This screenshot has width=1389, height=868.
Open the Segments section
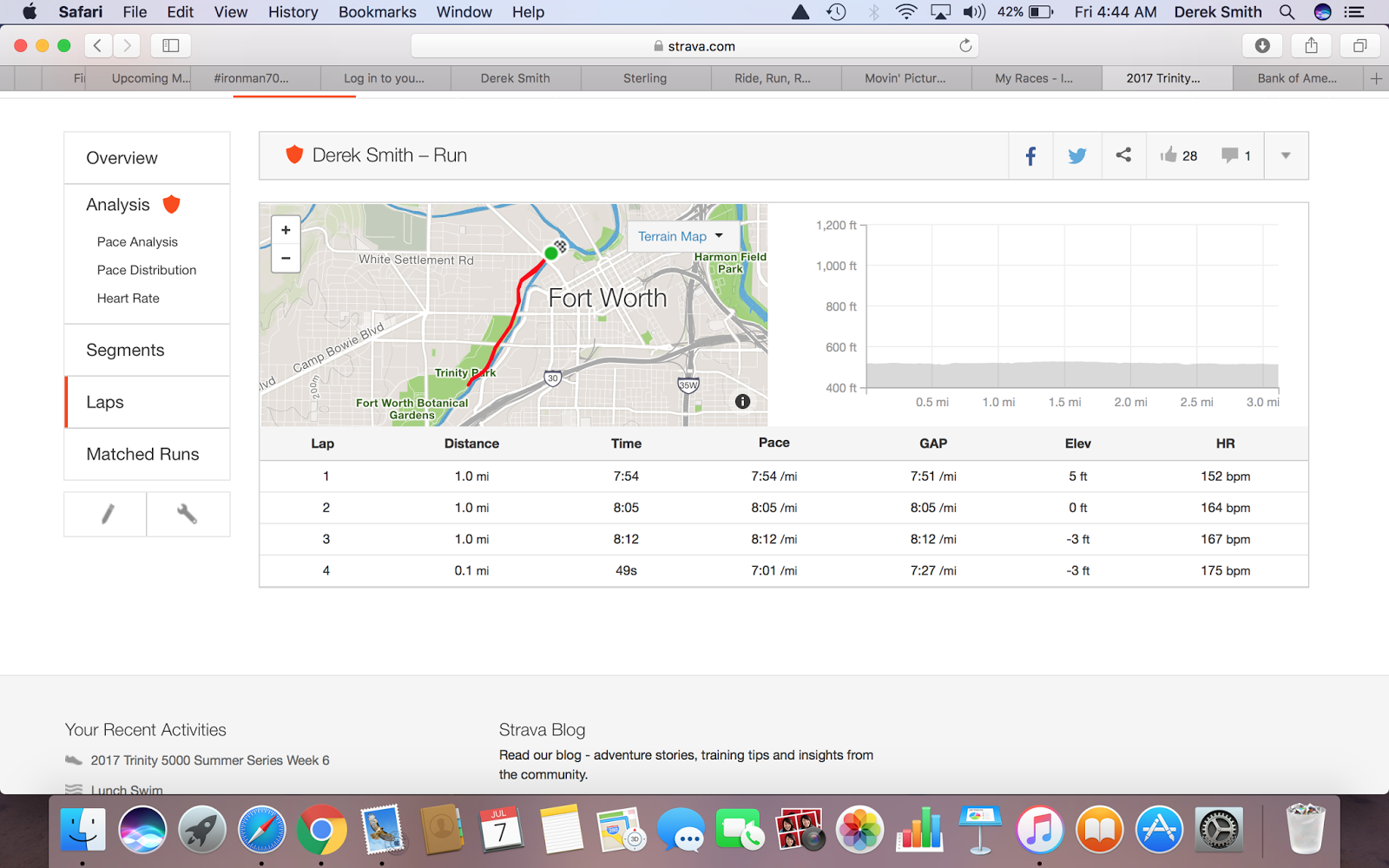click(x=147, y=350)
